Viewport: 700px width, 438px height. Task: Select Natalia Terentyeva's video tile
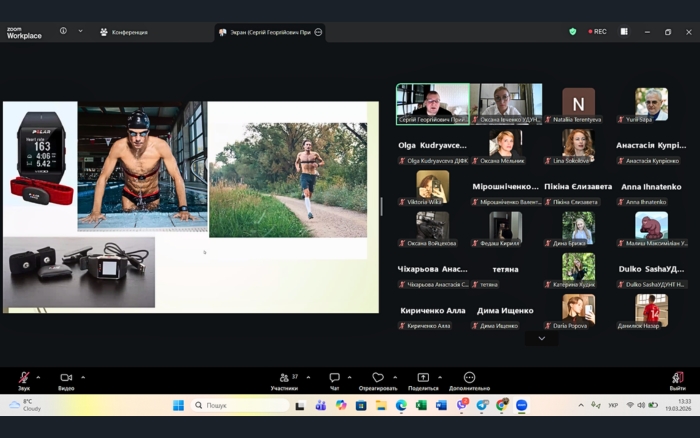578,104
